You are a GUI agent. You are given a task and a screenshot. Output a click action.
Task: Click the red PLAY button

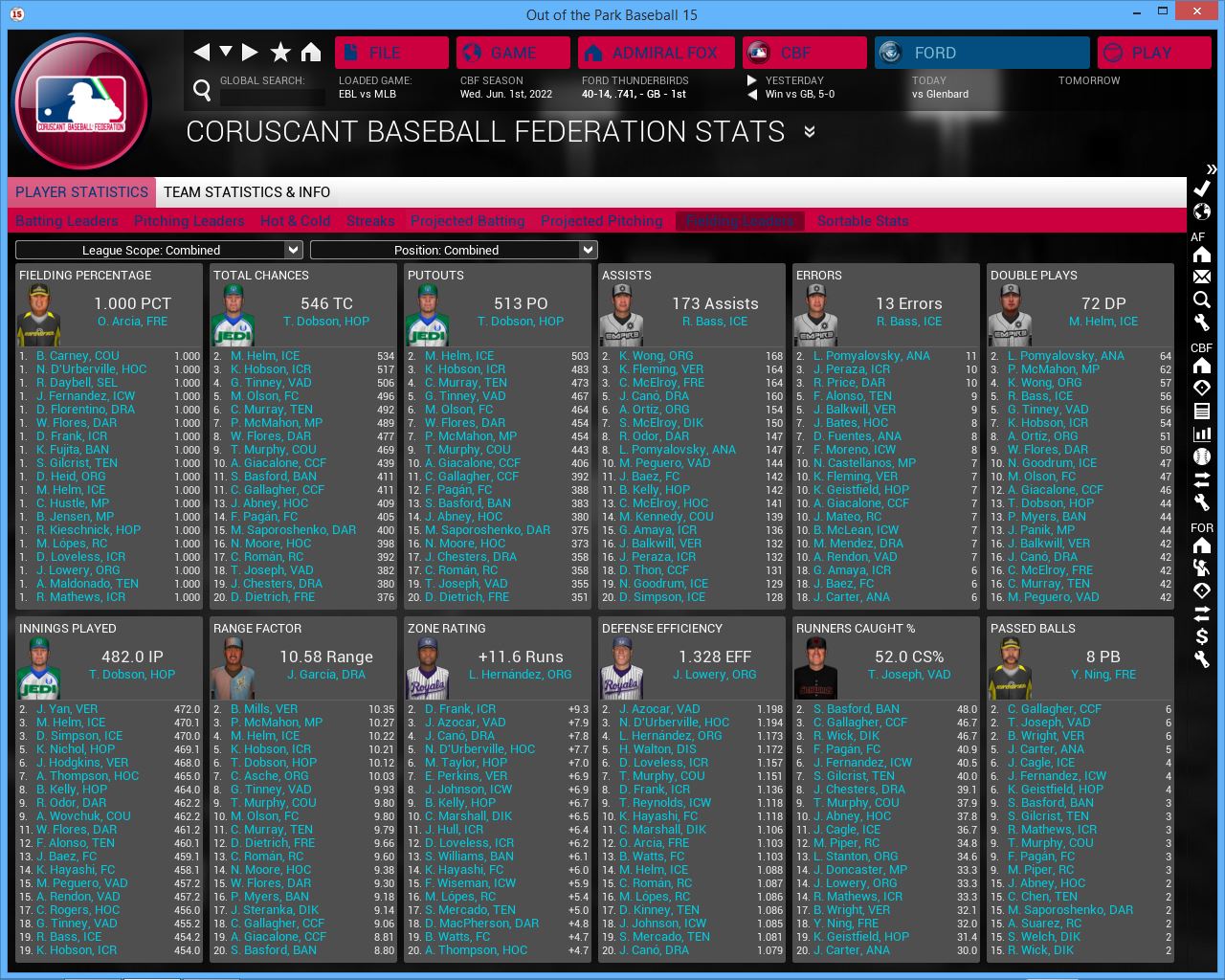[1152, 53]
